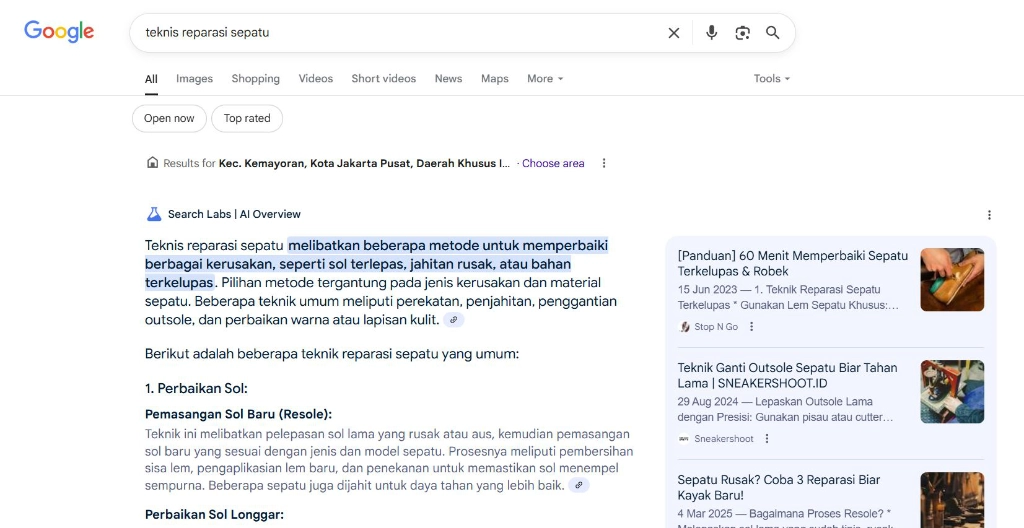Click the Google logo
The height and width of the screenshot is (528, 1024).
[x=59, y=32]
